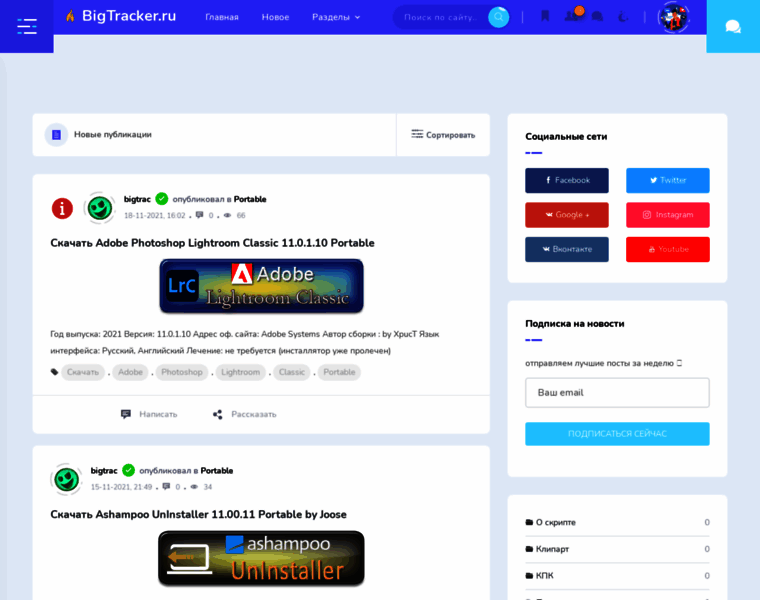Open bigtrac avatar on the Ashampoo post
760x600 pixels.
point(66,480)
